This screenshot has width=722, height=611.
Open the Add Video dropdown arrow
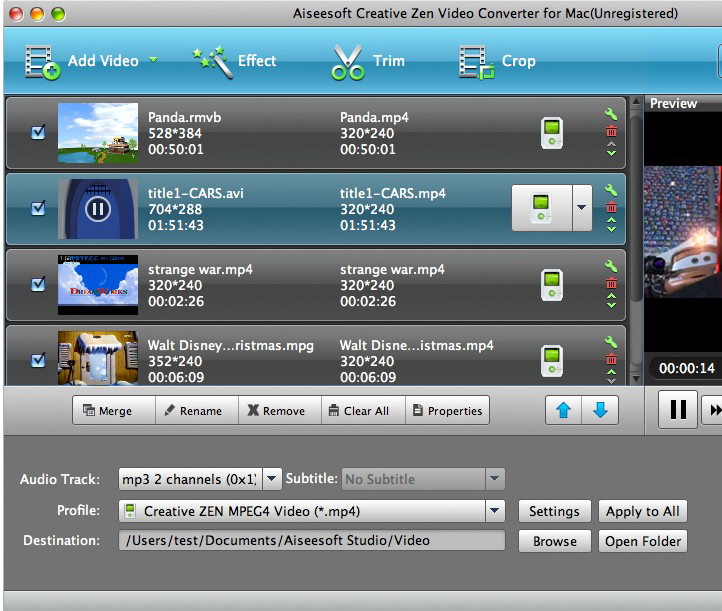pyautogui.click(x=153, y=60)
